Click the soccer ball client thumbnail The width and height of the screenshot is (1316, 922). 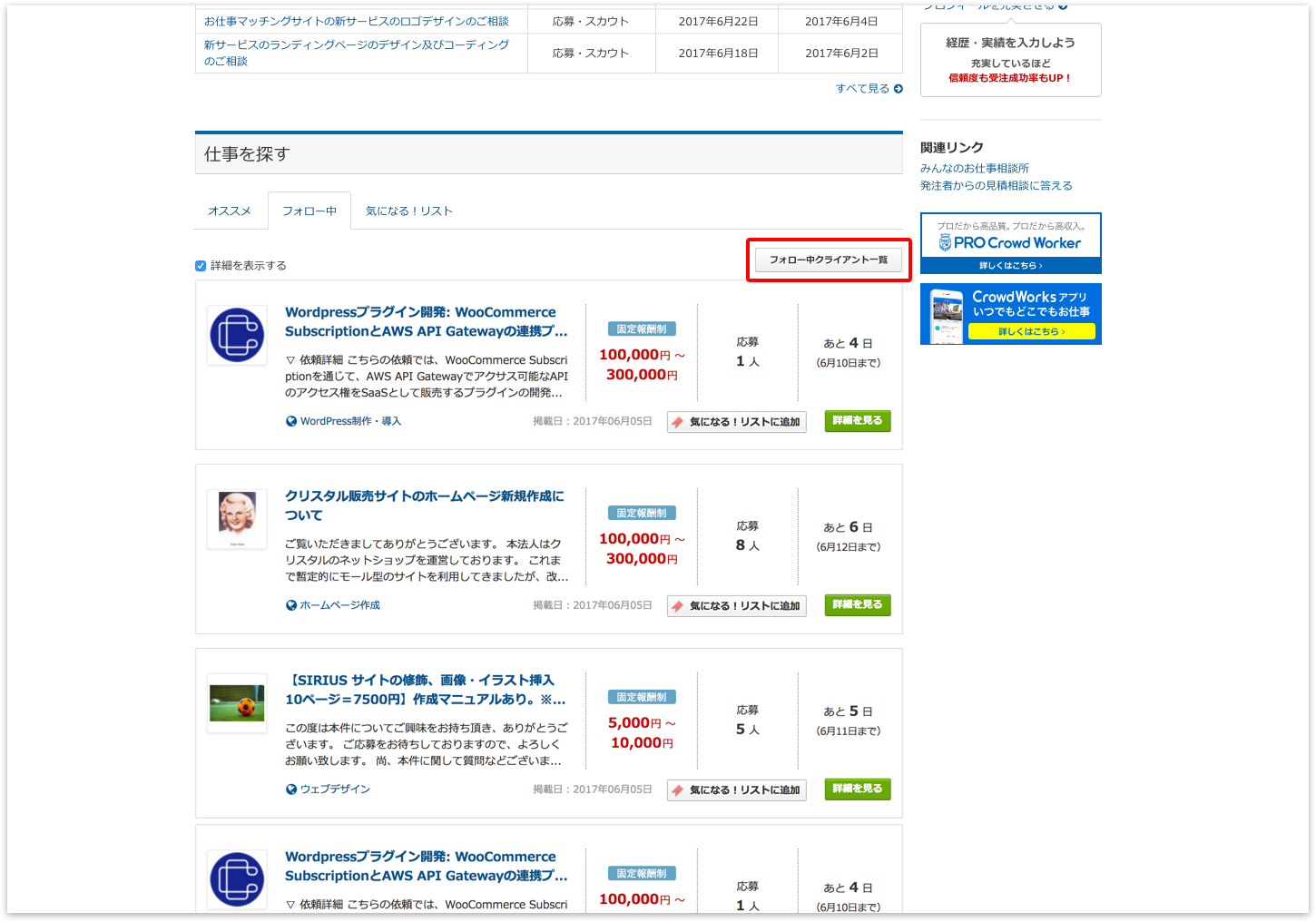click(237, 703)
